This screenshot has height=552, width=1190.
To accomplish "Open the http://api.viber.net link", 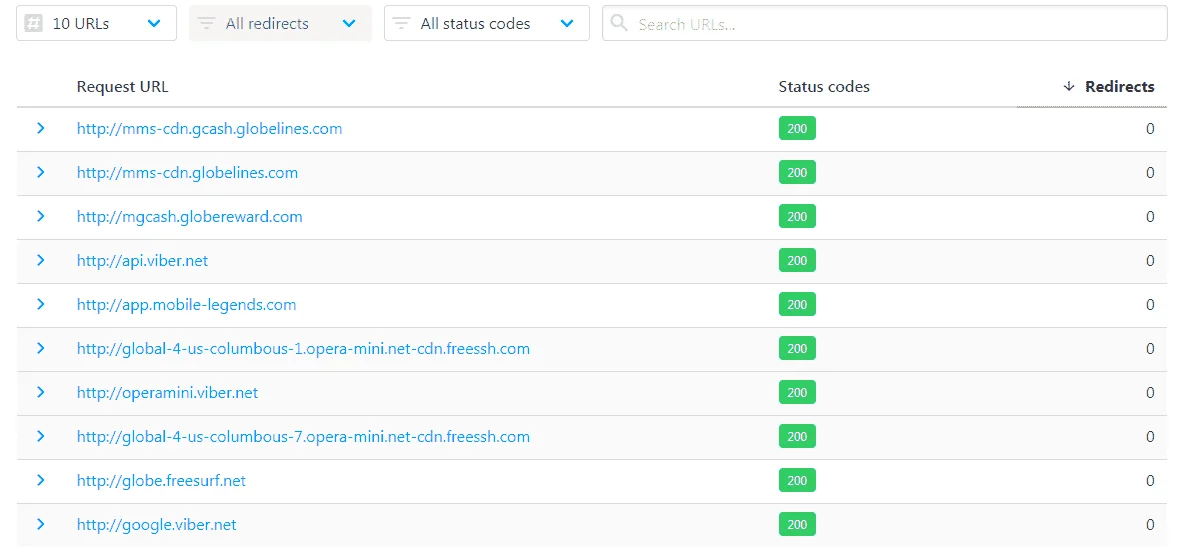I will click(x=142, y=260).
